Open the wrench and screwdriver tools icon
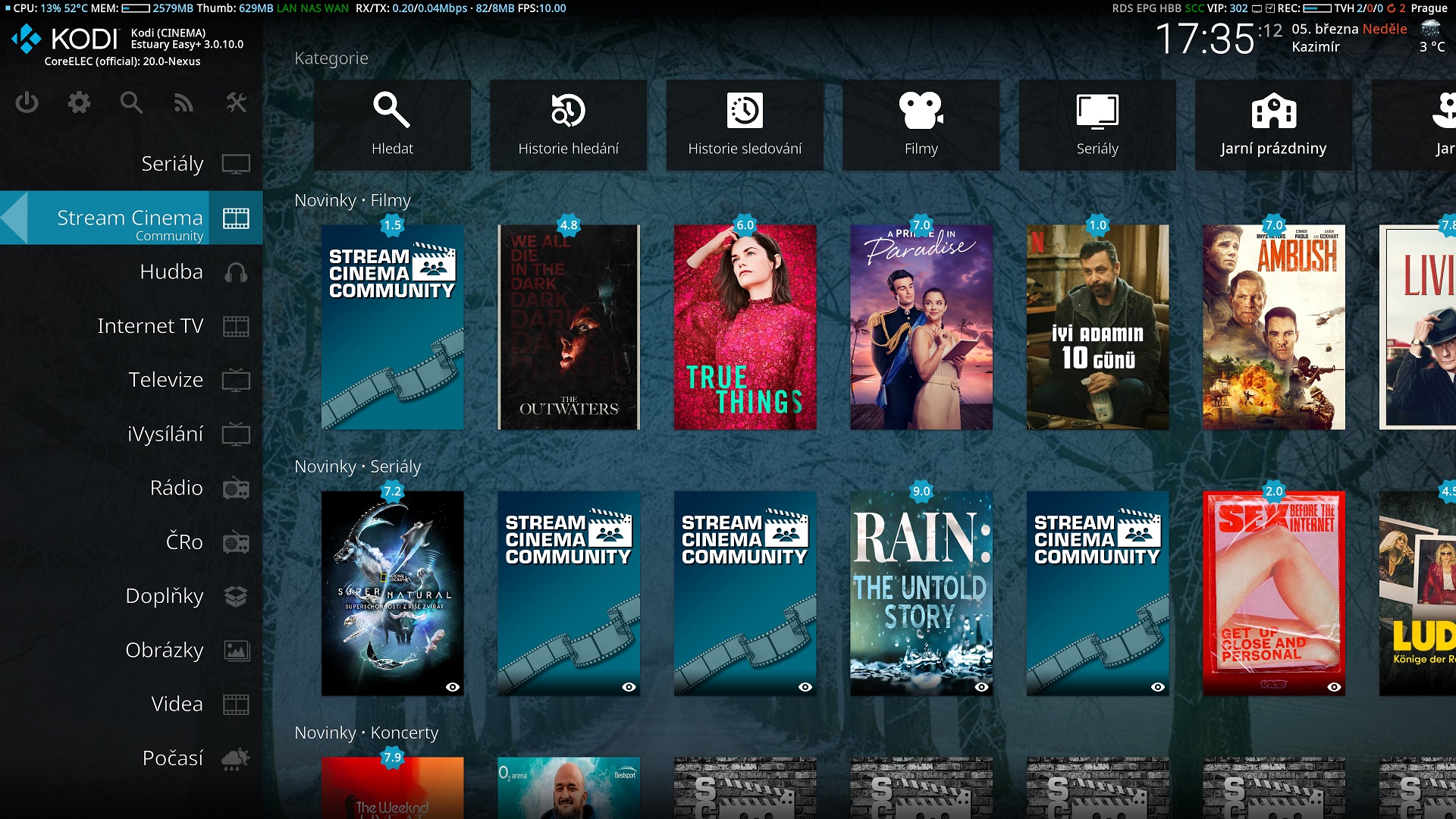The height and width of the screenshot is (819, 1456). [x=236, y=102]
